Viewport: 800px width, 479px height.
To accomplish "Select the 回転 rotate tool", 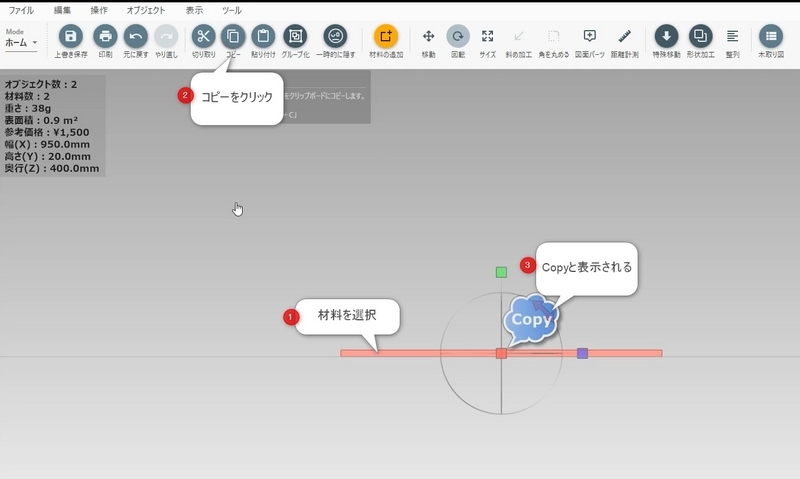I will click(x=458, y=36).
